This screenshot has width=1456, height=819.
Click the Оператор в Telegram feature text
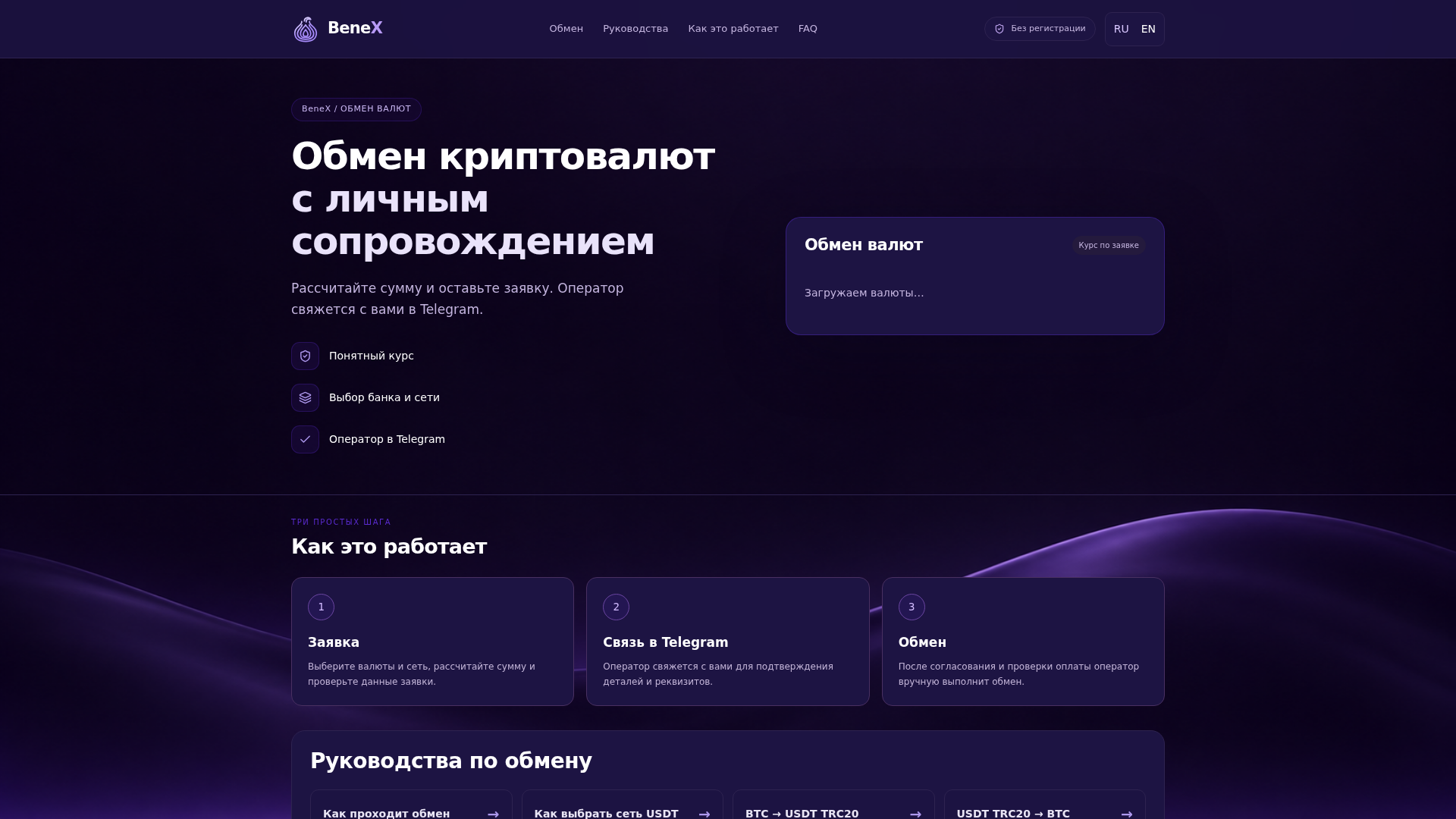pyautogui.click(x=387, y=439)
